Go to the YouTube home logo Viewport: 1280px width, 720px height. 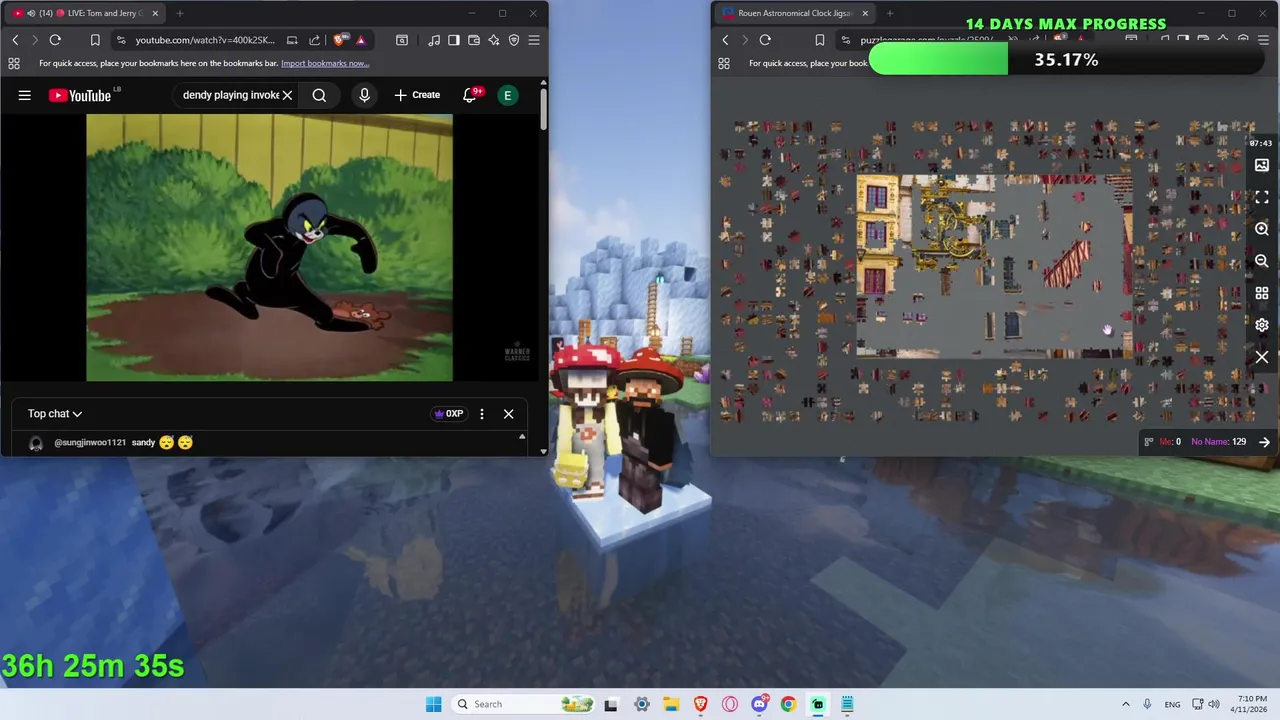pyautogui.click(x=80, y=95)
